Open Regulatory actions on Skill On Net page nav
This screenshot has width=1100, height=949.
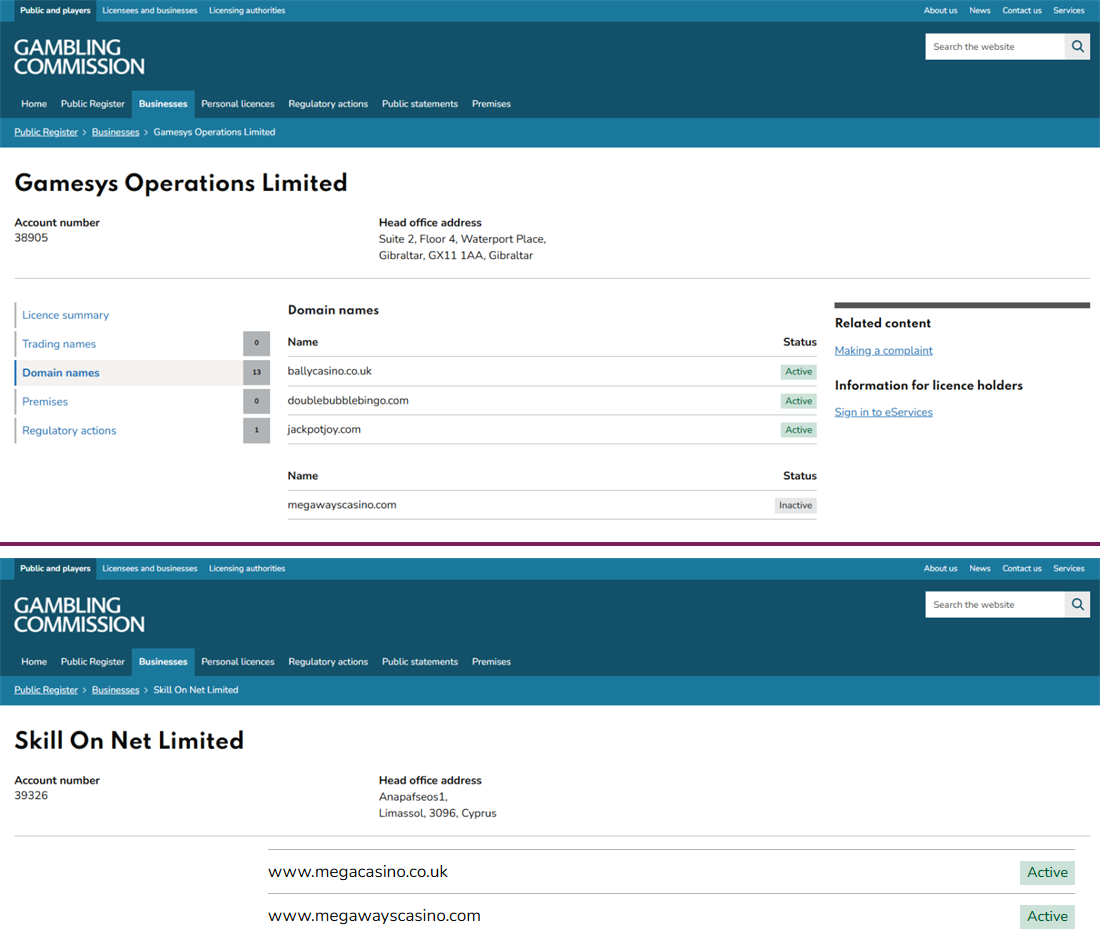click(x=328, y=661)
